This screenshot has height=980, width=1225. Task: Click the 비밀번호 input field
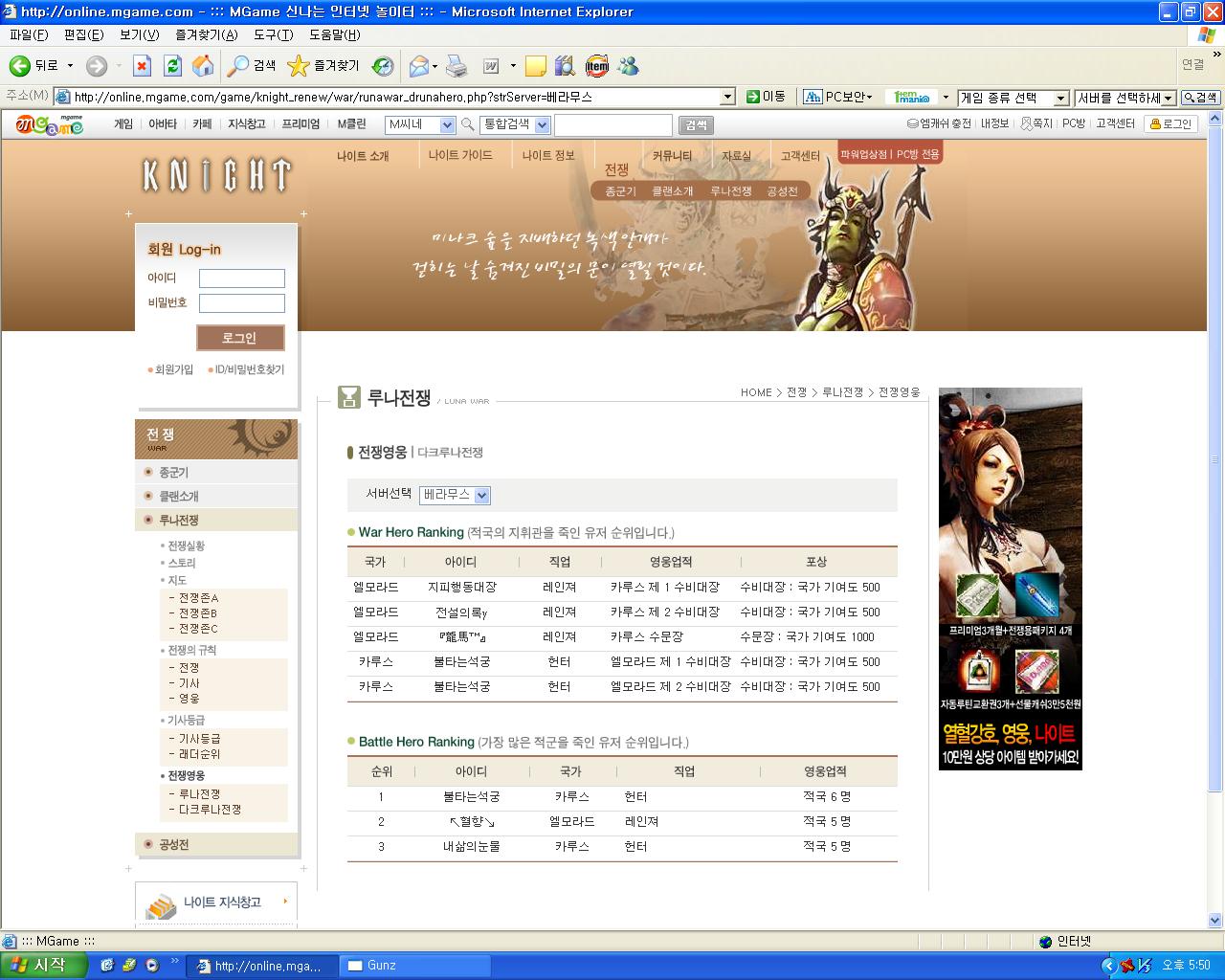242,303
